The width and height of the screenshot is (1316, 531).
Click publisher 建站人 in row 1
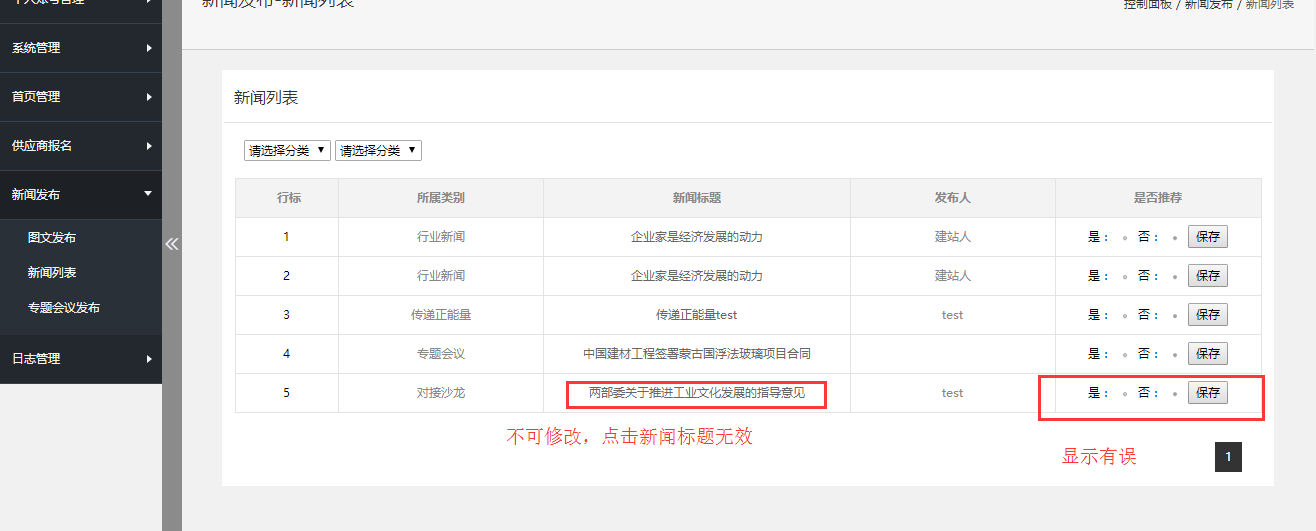pyautogui.click(x=953, y=237)
